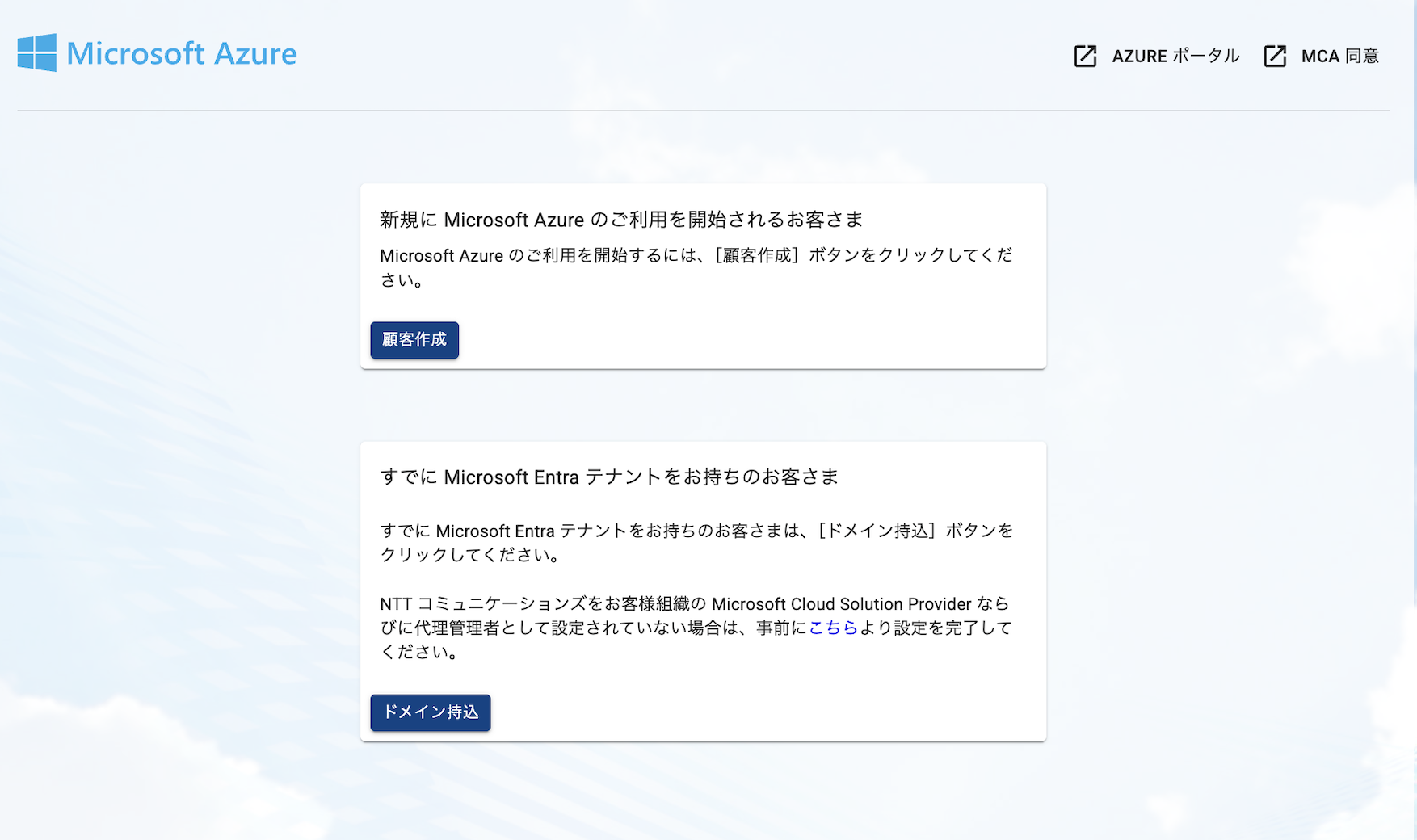
Task: Click the paragraph mentioning [顧客作成] ボタン
Action: click(x=696, y=267)
